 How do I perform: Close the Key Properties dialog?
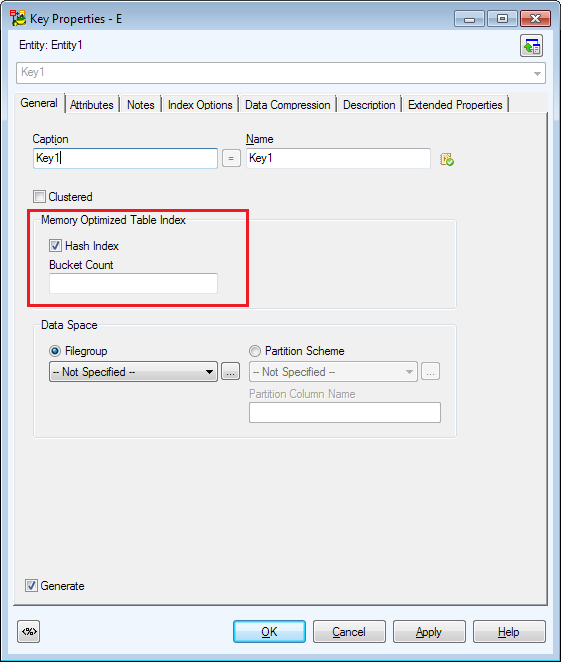535,19
